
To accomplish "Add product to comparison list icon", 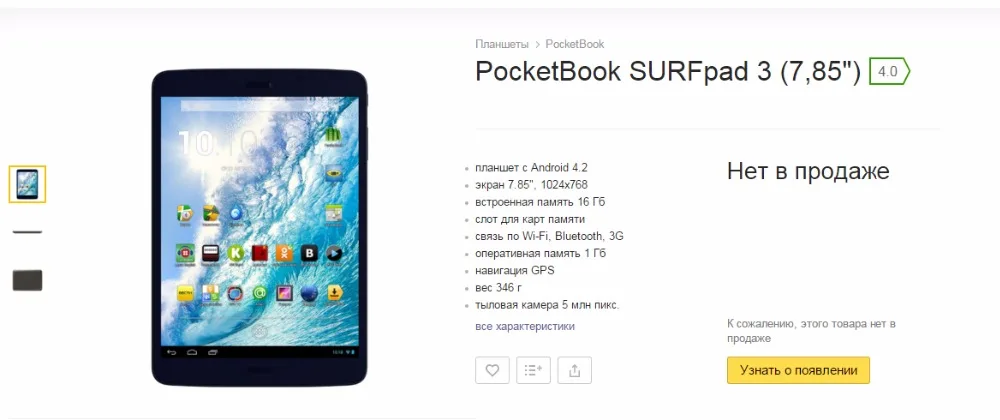I will click(533, 370).
